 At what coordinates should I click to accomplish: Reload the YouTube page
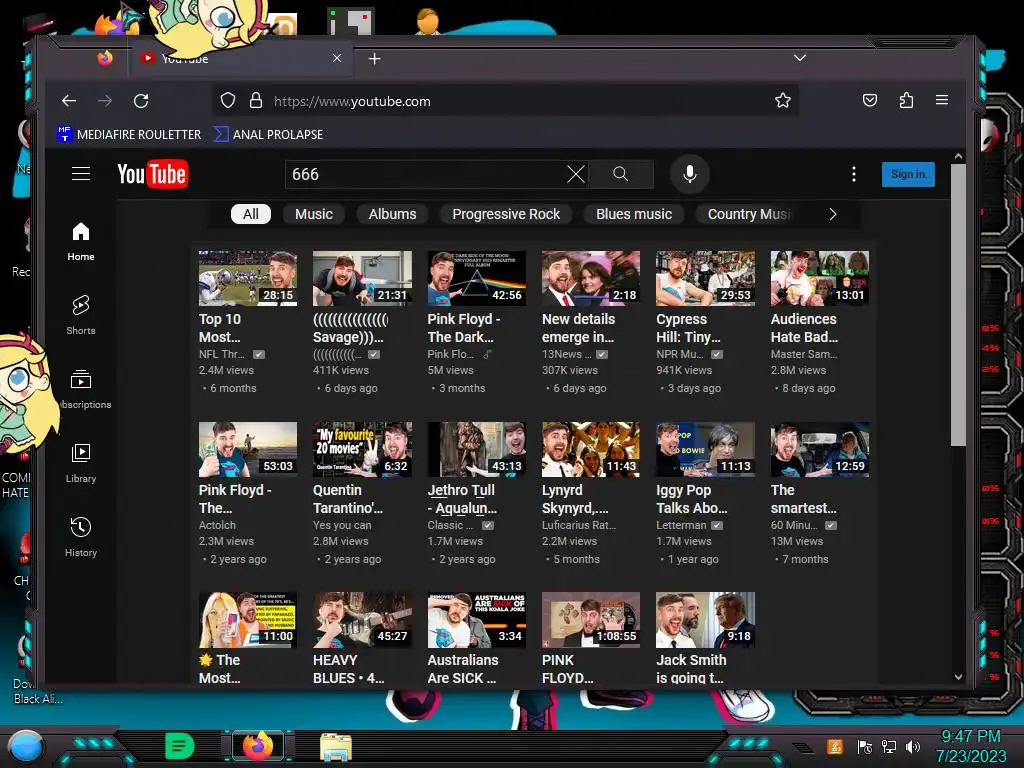pyautogui.click(x=141, y=101)
